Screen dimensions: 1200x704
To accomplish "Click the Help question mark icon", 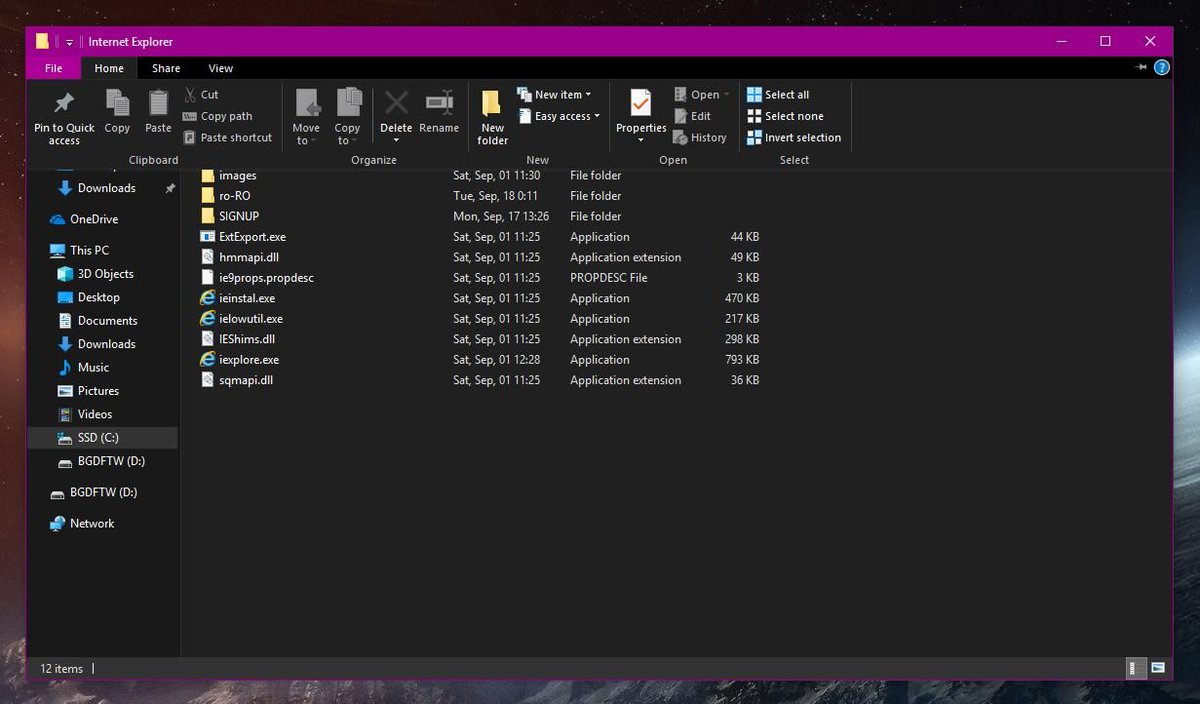I will coord(1161,68).
